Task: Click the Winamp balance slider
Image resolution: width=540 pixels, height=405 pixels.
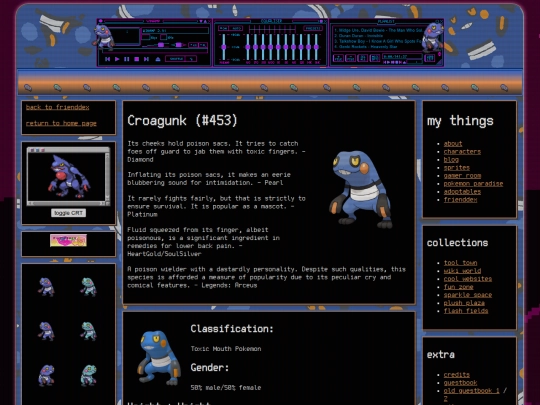Action: click(178, 45)
